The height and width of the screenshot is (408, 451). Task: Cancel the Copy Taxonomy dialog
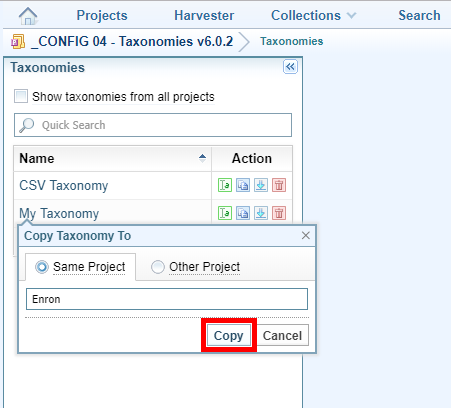coord(282,335)
